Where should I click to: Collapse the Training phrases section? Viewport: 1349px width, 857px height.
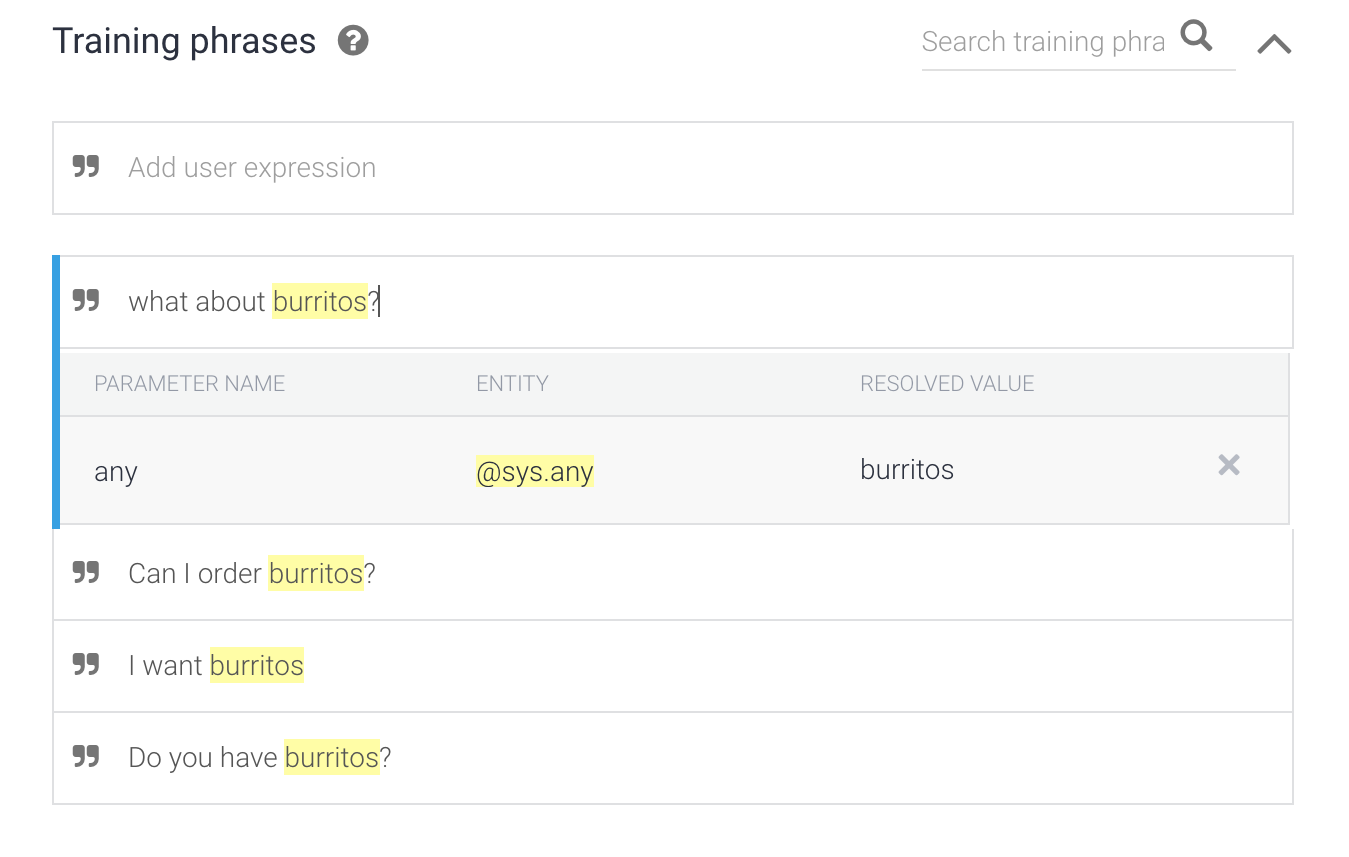(1274, 44)
